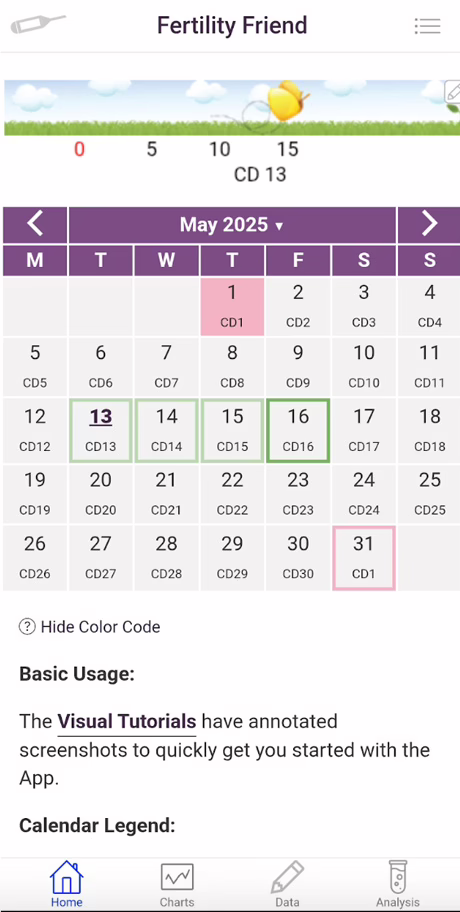Screen dimensions: 460x912
Task: Click the question mark help icon
Action: [x=27, y=626]
